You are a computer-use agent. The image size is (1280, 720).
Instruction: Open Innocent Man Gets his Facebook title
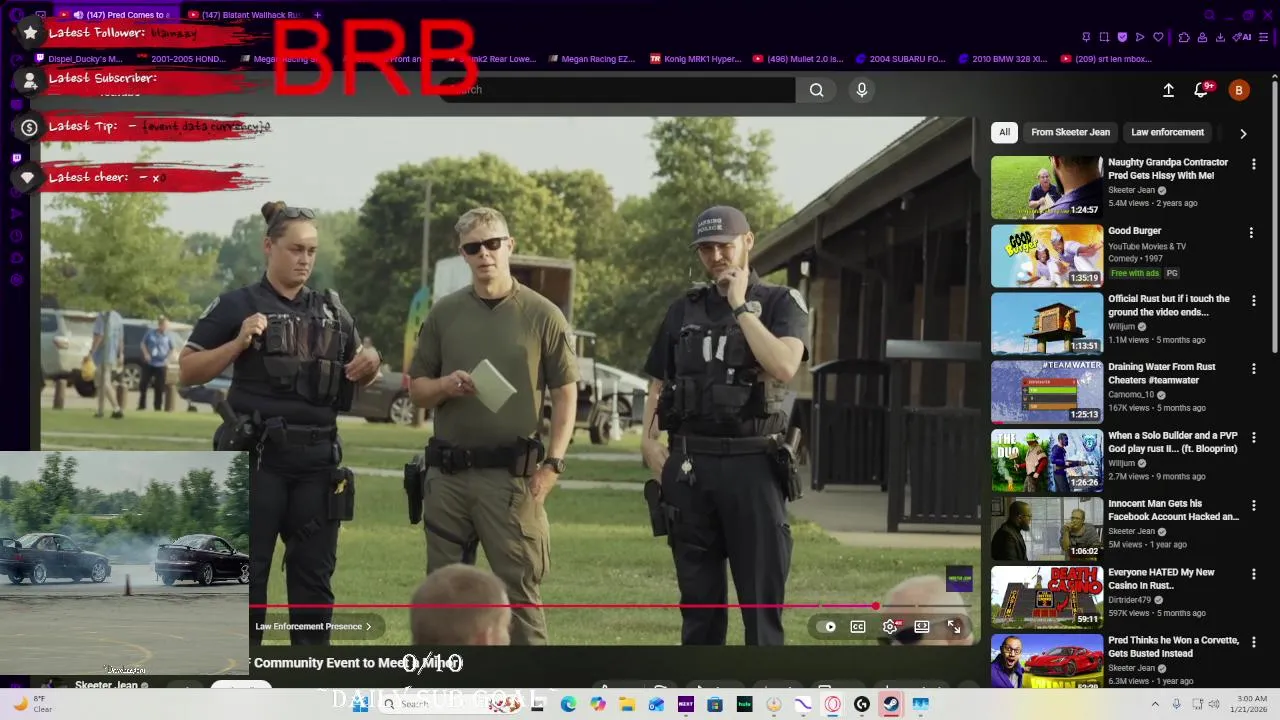click(x=1173, y=510)
